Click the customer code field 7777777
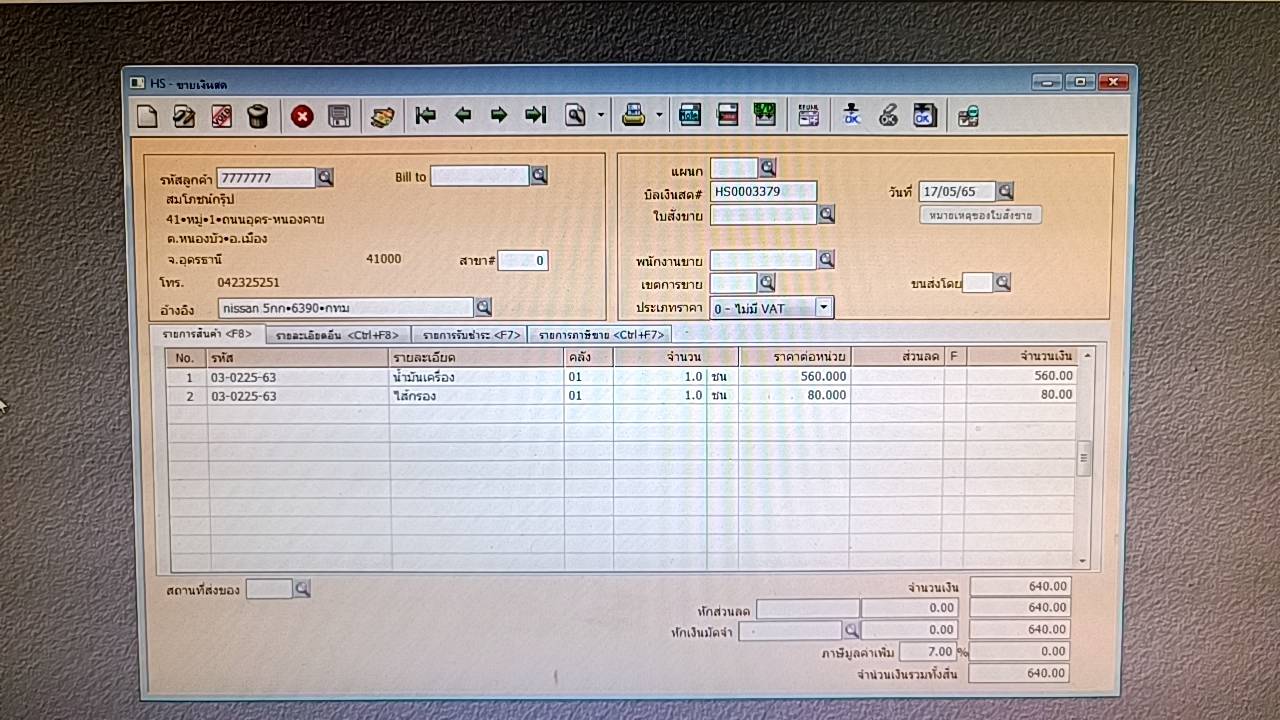 266,178
